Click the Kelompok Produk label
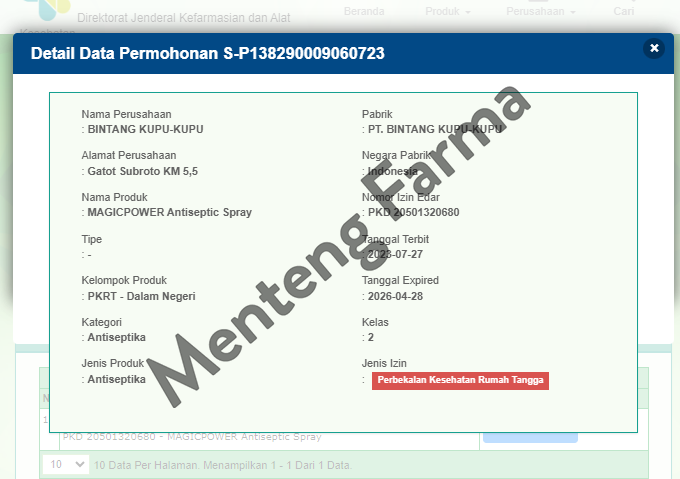Screen dimensions: 680x479 point(124,280)
